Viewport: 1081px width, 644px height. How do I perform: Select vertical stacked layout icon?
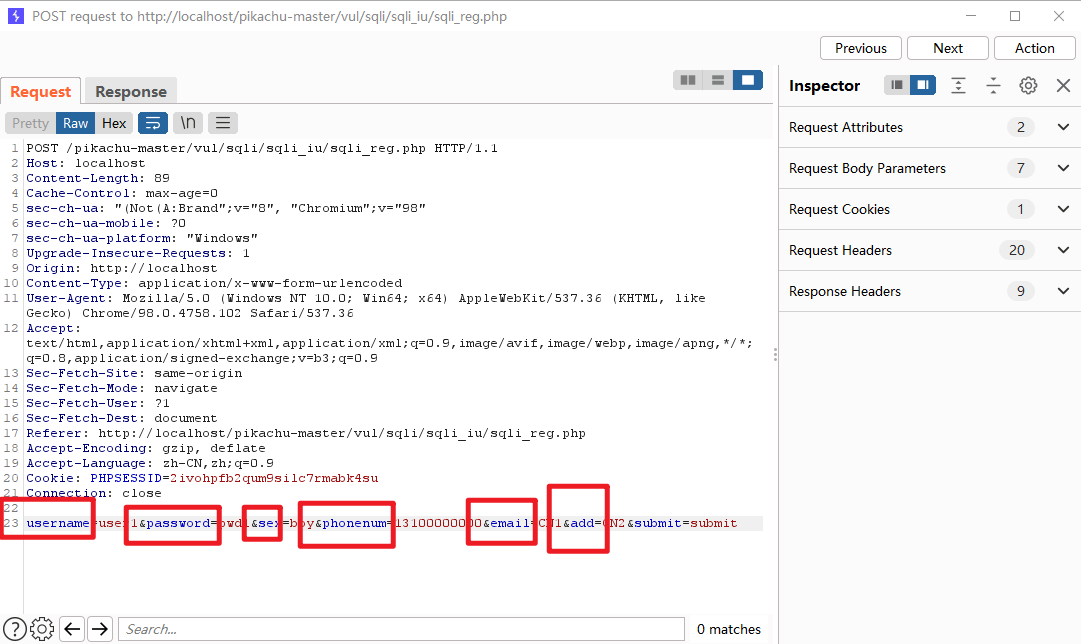pos(717,80)
